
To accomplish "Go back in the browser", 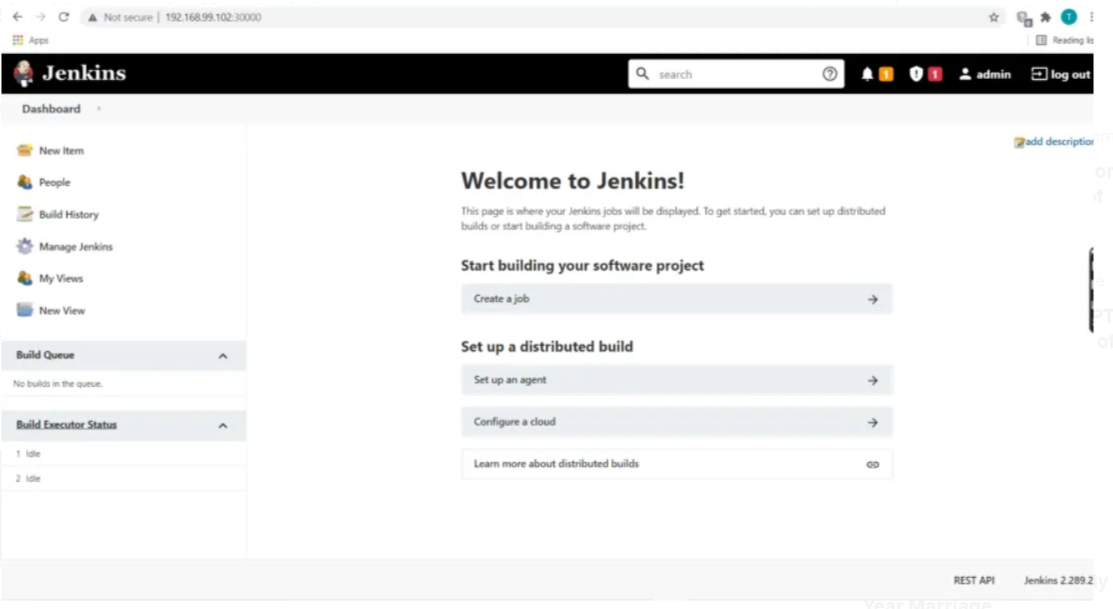I will coord(17,17).
